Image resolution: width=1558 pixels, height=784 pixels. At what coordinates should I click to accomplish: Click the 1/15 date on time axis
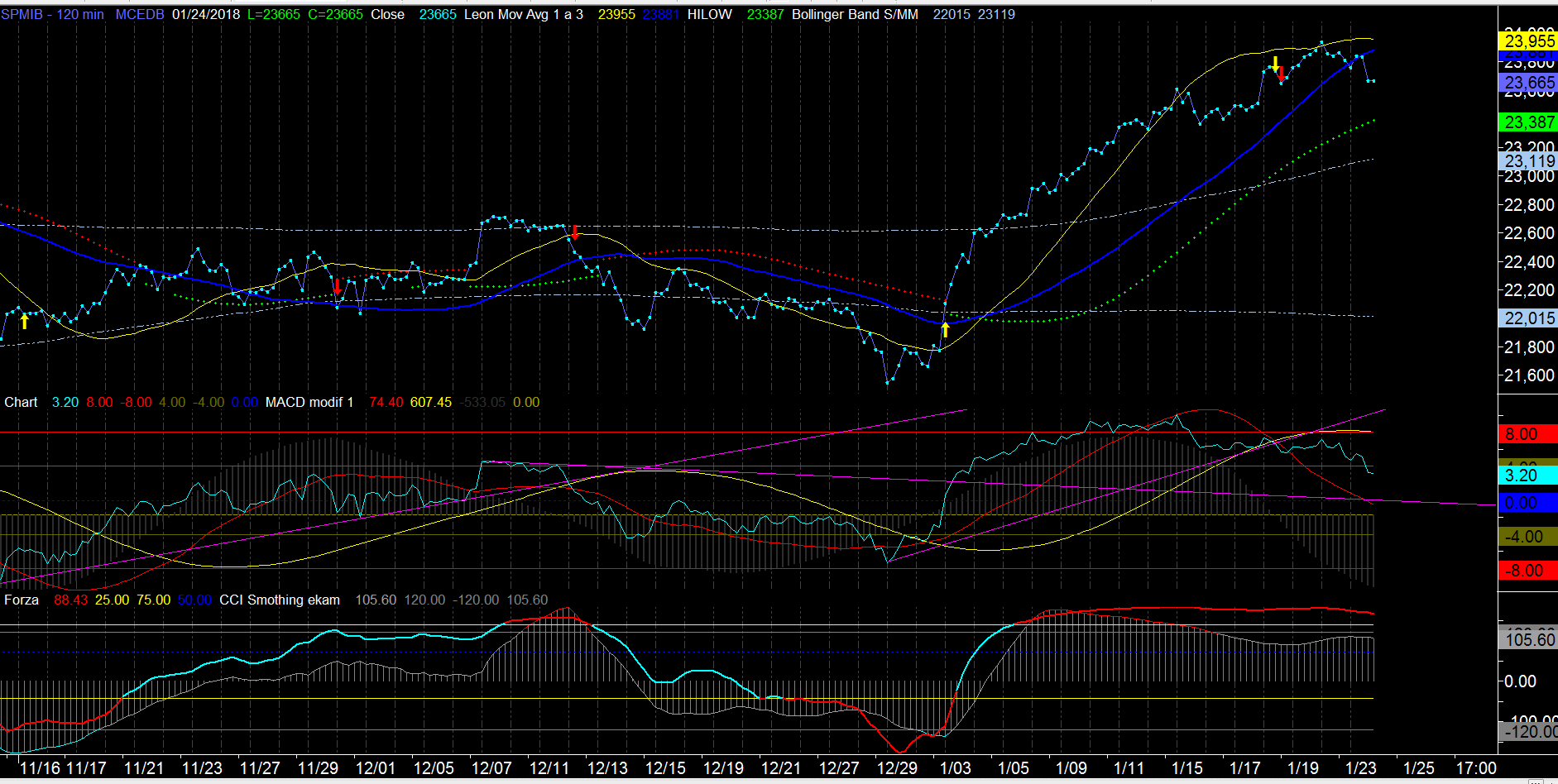pos(1187,768)
